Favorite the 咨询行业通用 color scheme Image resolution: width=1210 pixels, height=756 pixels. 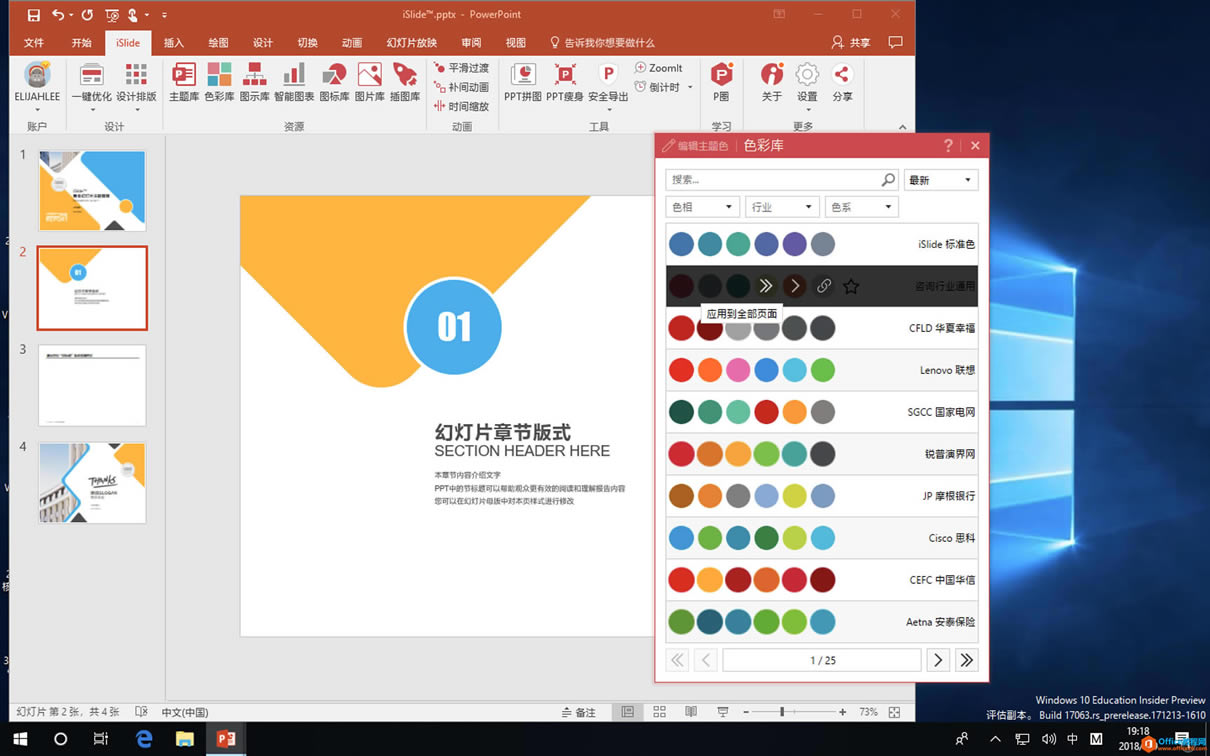click(x=851, y=286)
